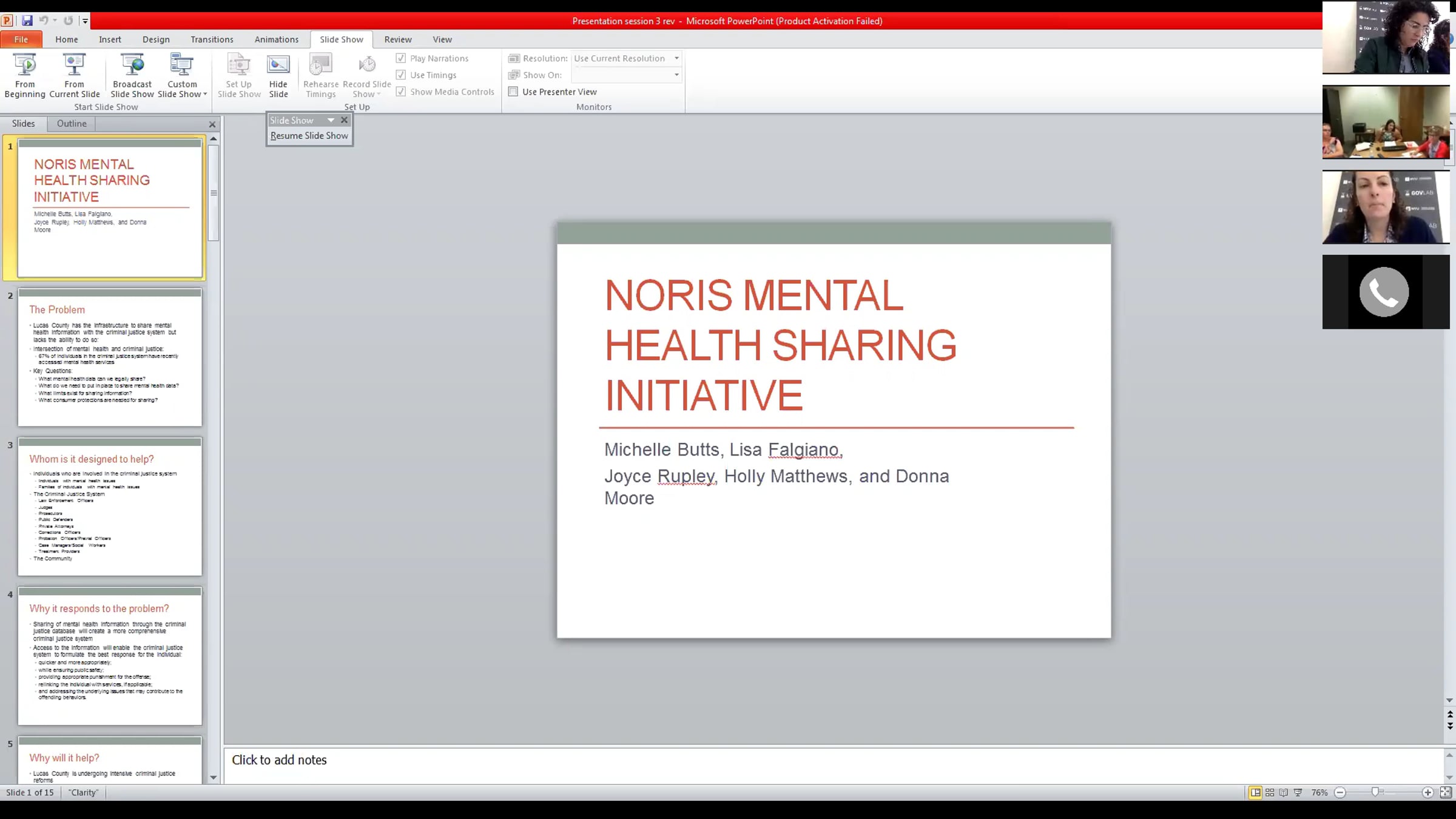Click fit slide to window icon

point(1446,792)
